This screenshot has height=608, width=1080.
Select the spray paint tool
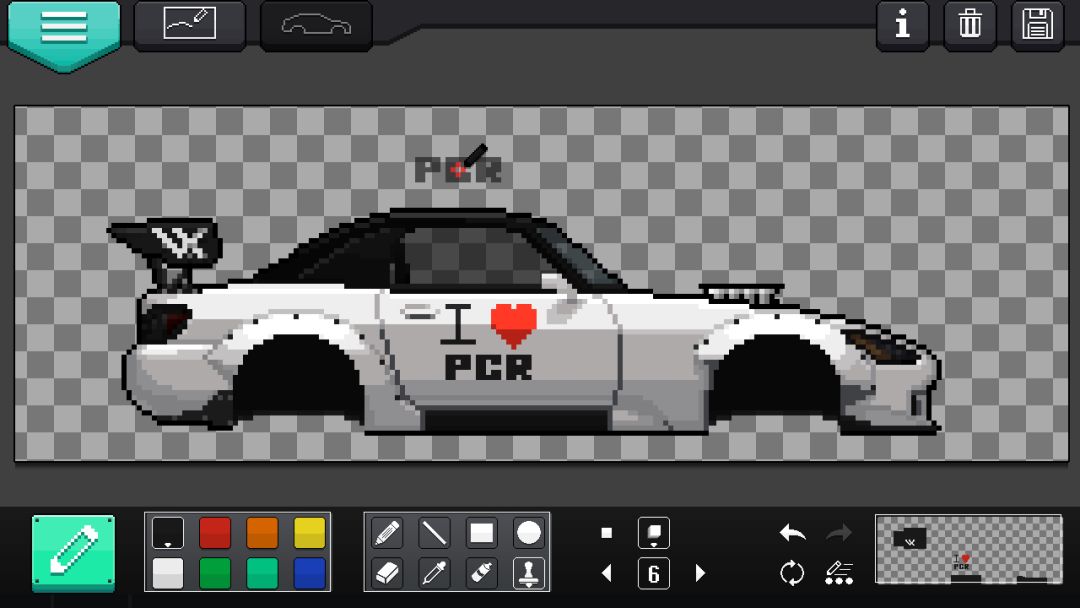coord(481,573)
